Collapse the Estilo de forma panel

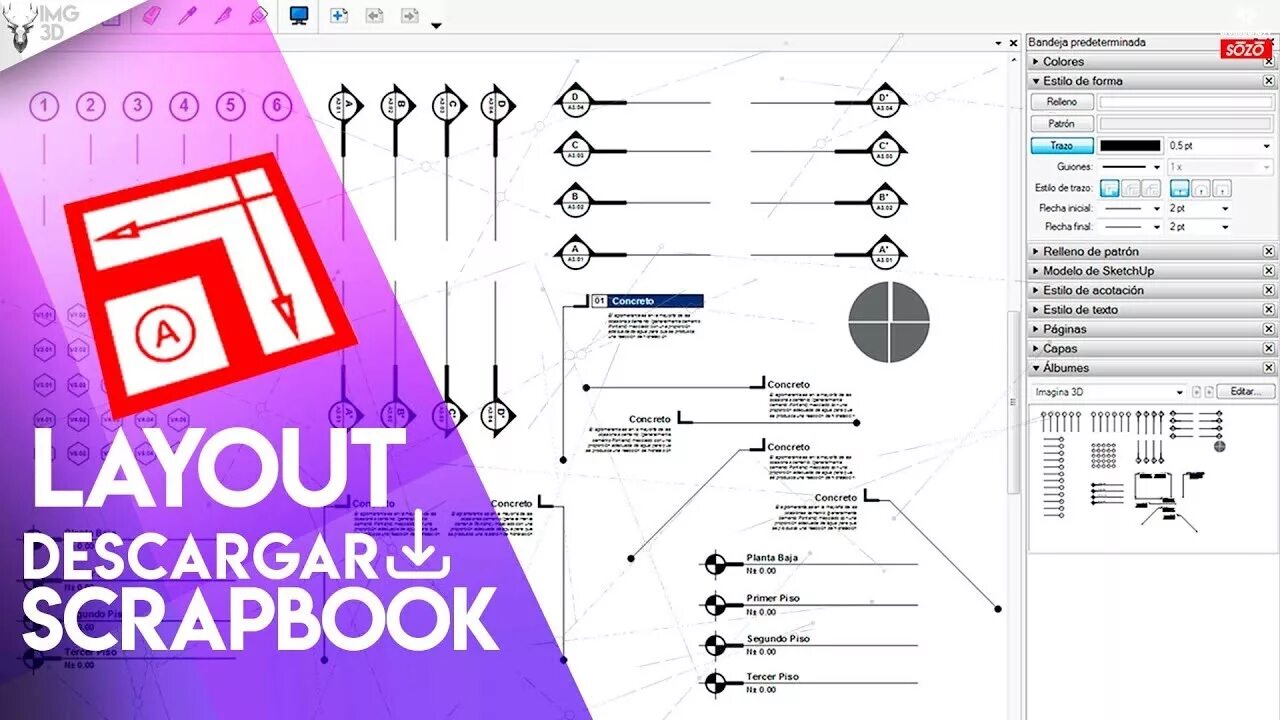[1036, 81]
